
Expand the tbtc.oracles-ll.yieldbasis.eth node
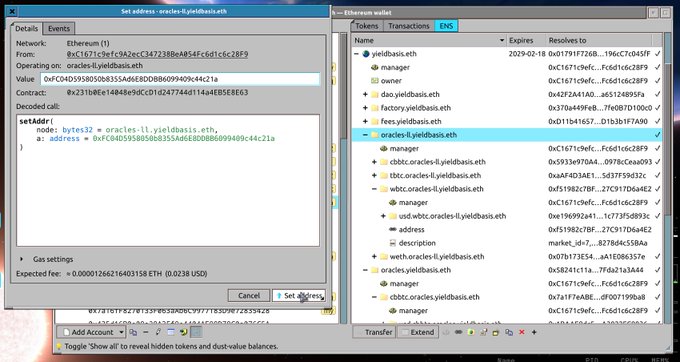pos(374,176)
